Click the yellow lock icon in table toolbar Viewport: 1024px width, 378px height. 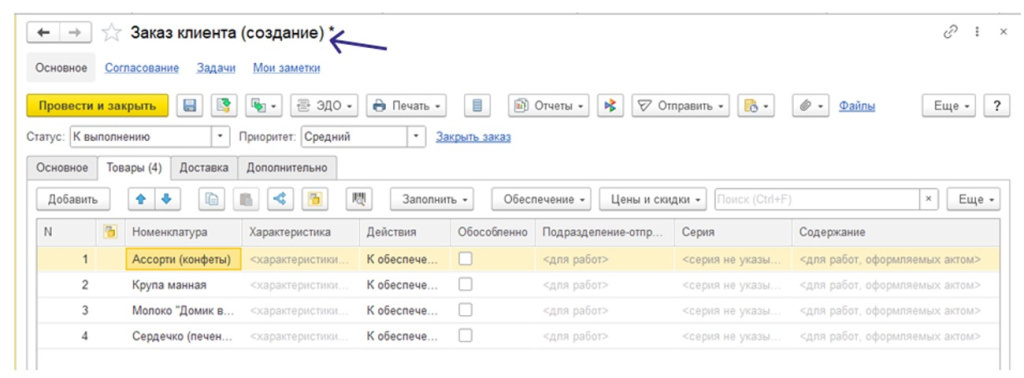[x=315, y=200]
